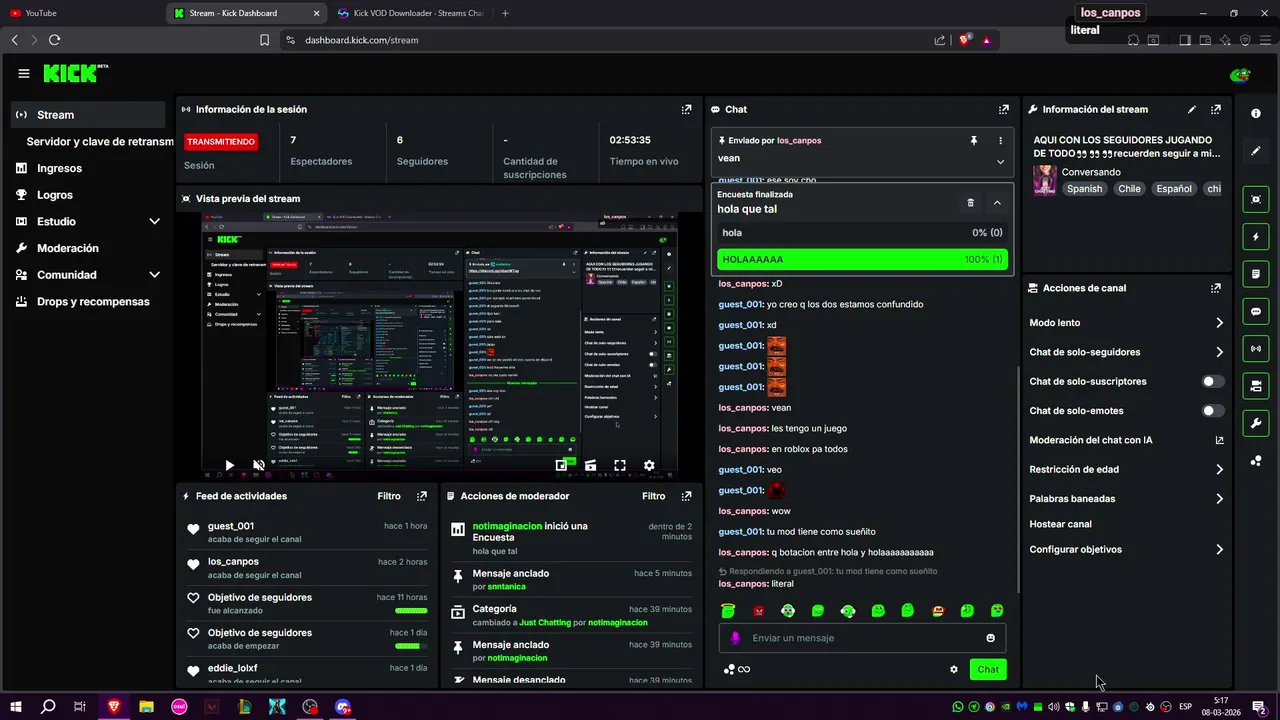Toggle the wrench widget in right rail
Screen dimensions: 1280x720
(1256, 423)
